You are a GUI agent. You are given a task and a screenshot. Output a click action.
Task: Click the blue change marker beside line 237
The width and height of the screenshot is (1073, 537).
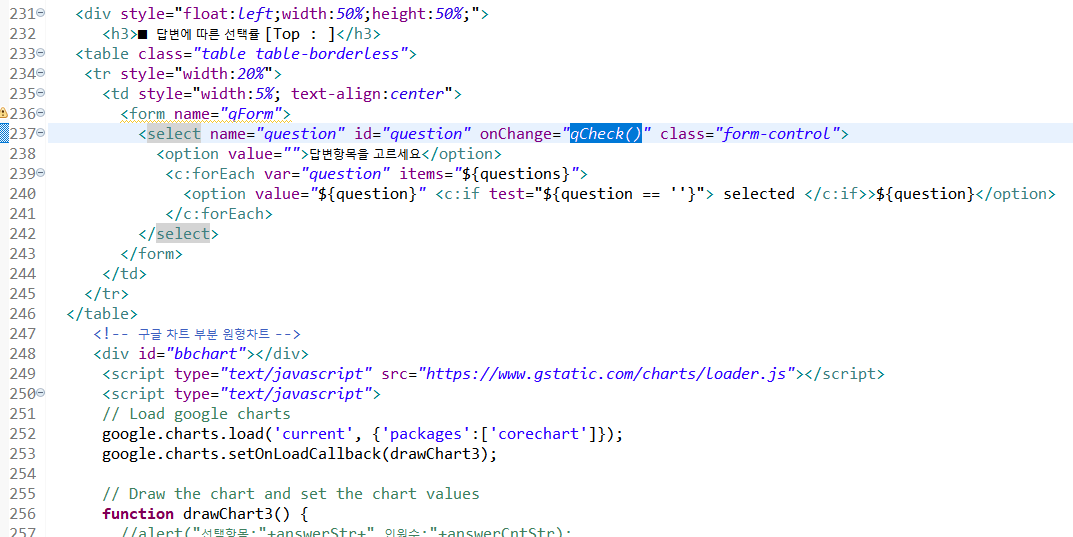pyautogui.click(x=3, y=133)
